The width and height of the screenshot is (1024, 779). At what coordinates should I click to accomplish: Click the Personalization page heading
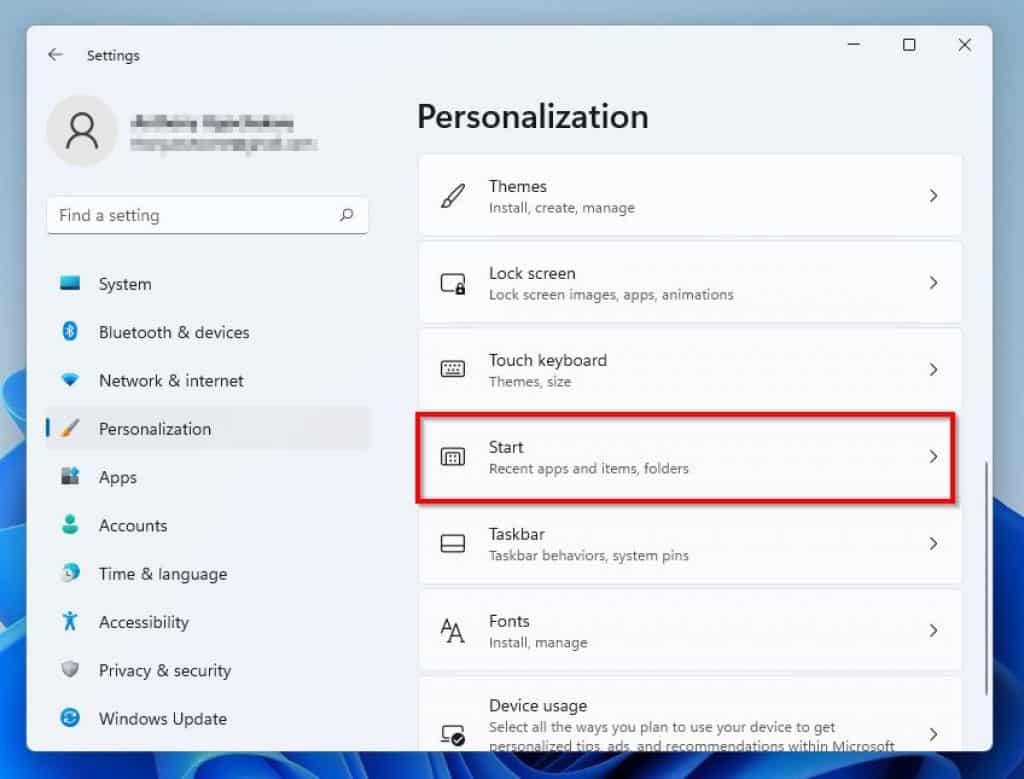point(532,118)
